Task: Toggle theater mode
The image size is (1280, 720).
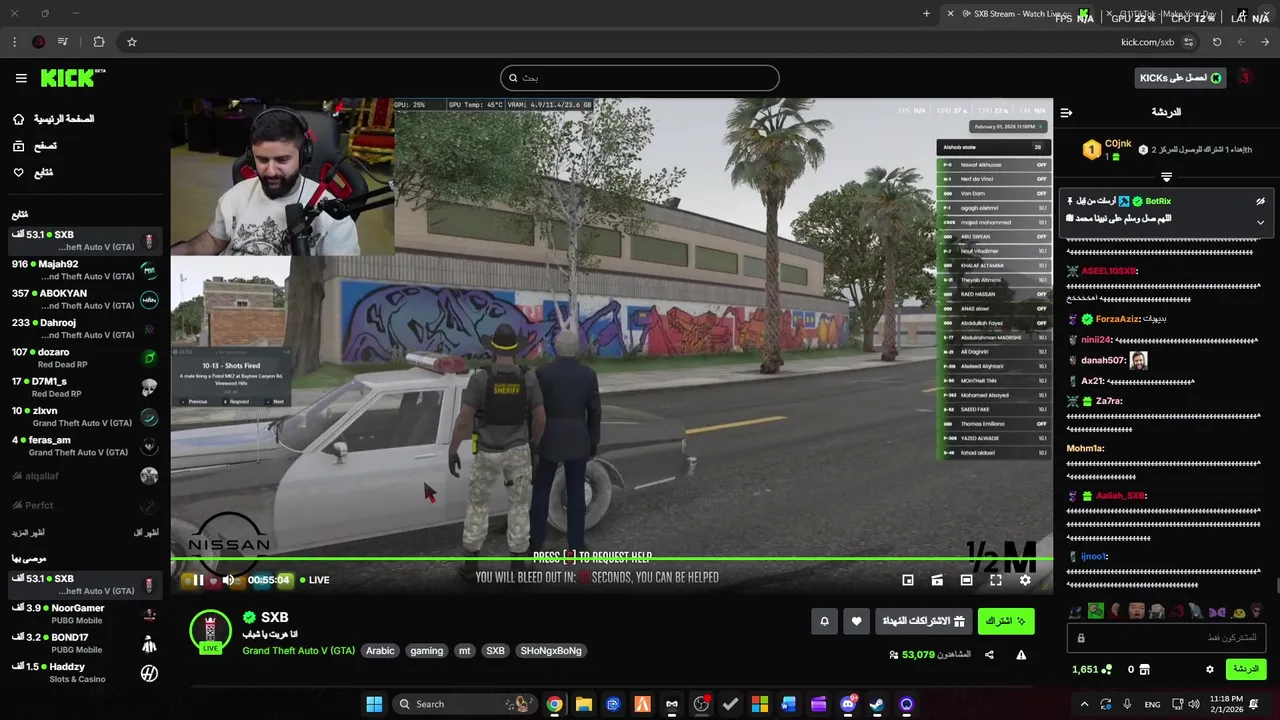Action: (966, 580)
